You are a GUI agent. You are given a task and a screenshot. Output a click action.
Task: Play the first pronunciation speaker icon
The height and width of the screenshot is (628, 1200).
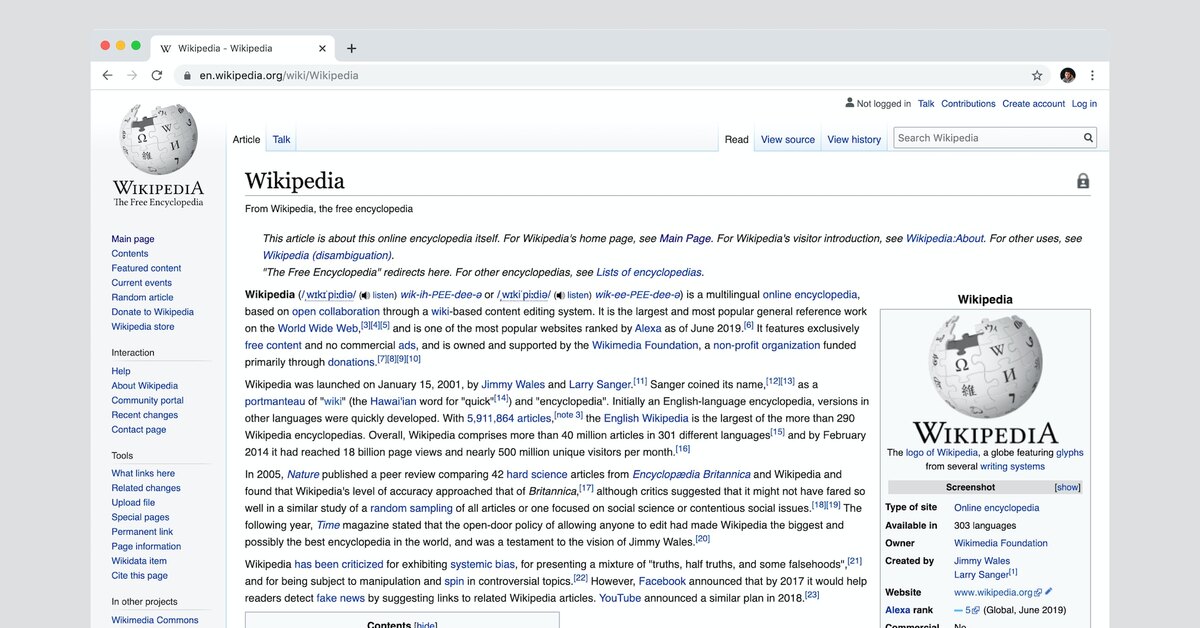364,295
